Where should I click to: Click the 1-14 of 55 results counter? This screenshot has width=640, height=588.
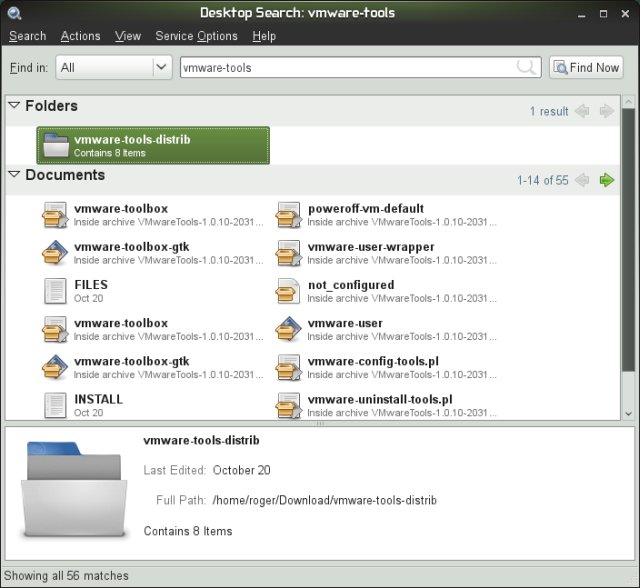(542, 180)
